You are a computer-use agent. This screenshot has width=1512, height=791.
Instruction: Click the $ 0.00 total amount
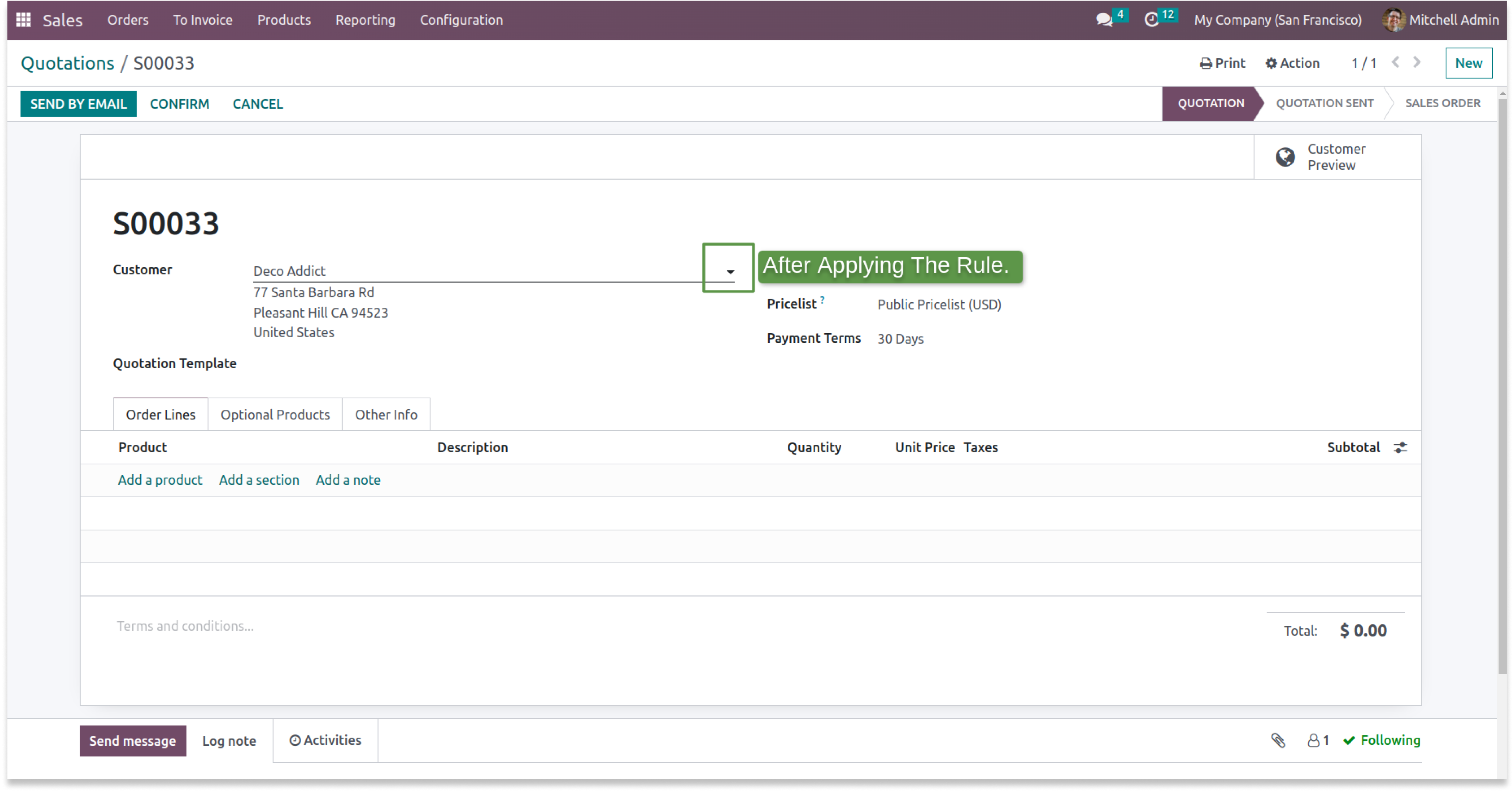(x=1363, y=631)
